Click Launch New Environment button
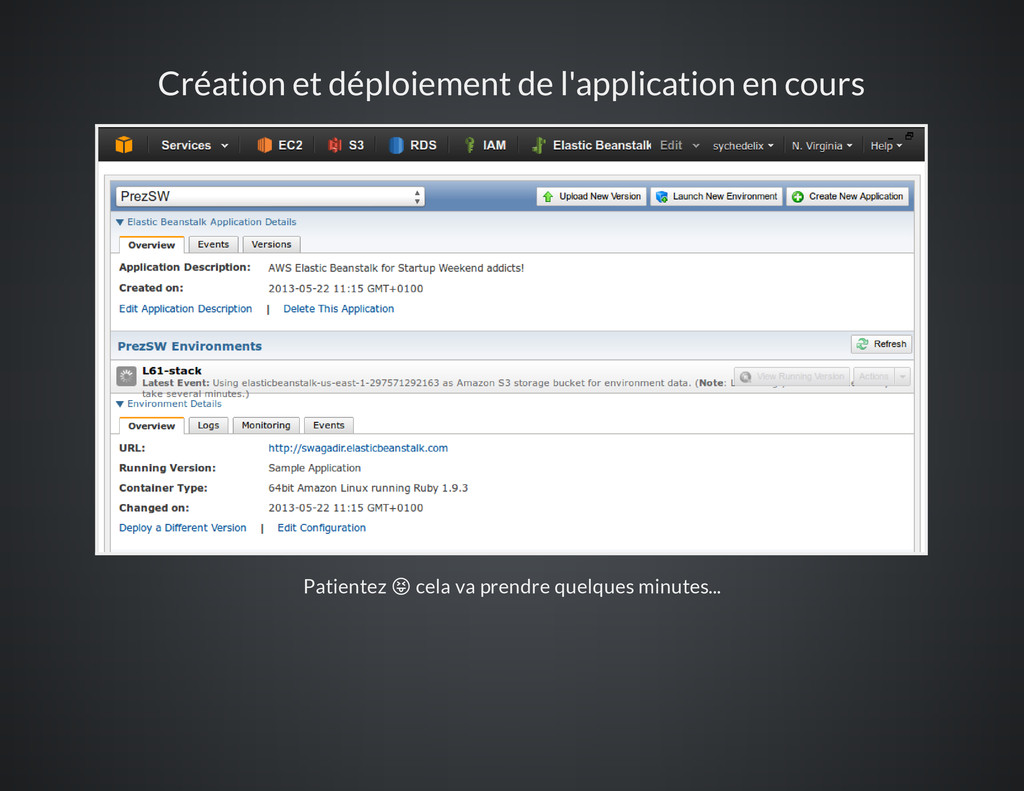 coord(716,197)
